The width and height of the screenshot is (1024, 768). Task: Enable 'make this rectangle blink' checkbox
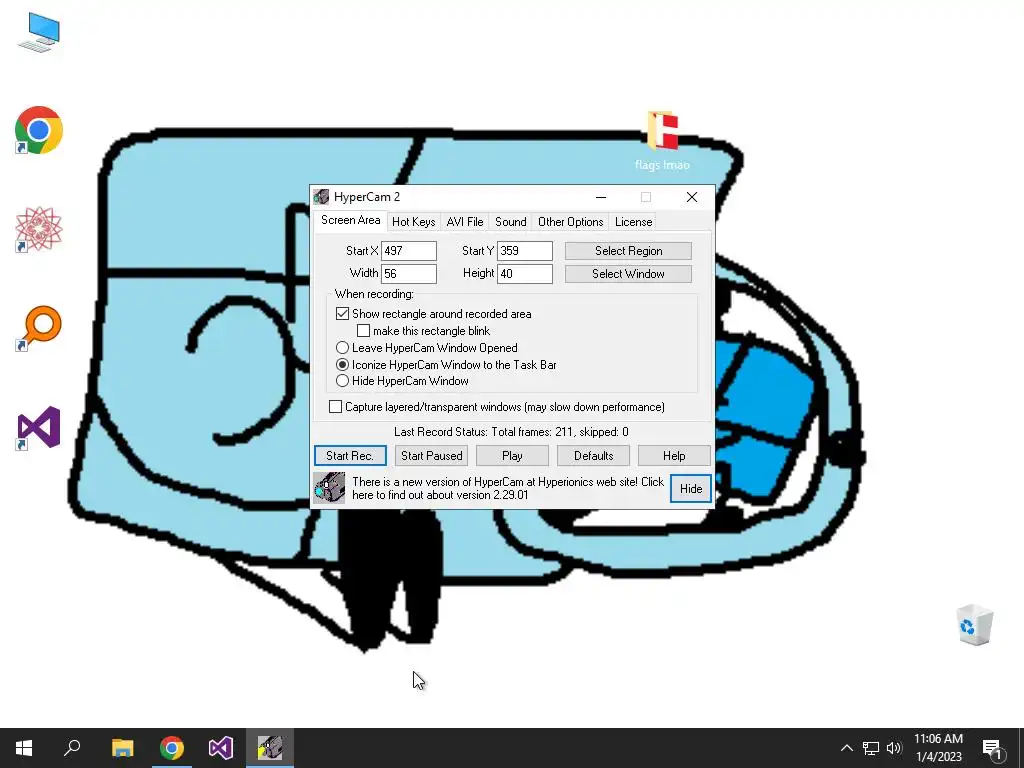pyautogui.click(x=363, y=330)
